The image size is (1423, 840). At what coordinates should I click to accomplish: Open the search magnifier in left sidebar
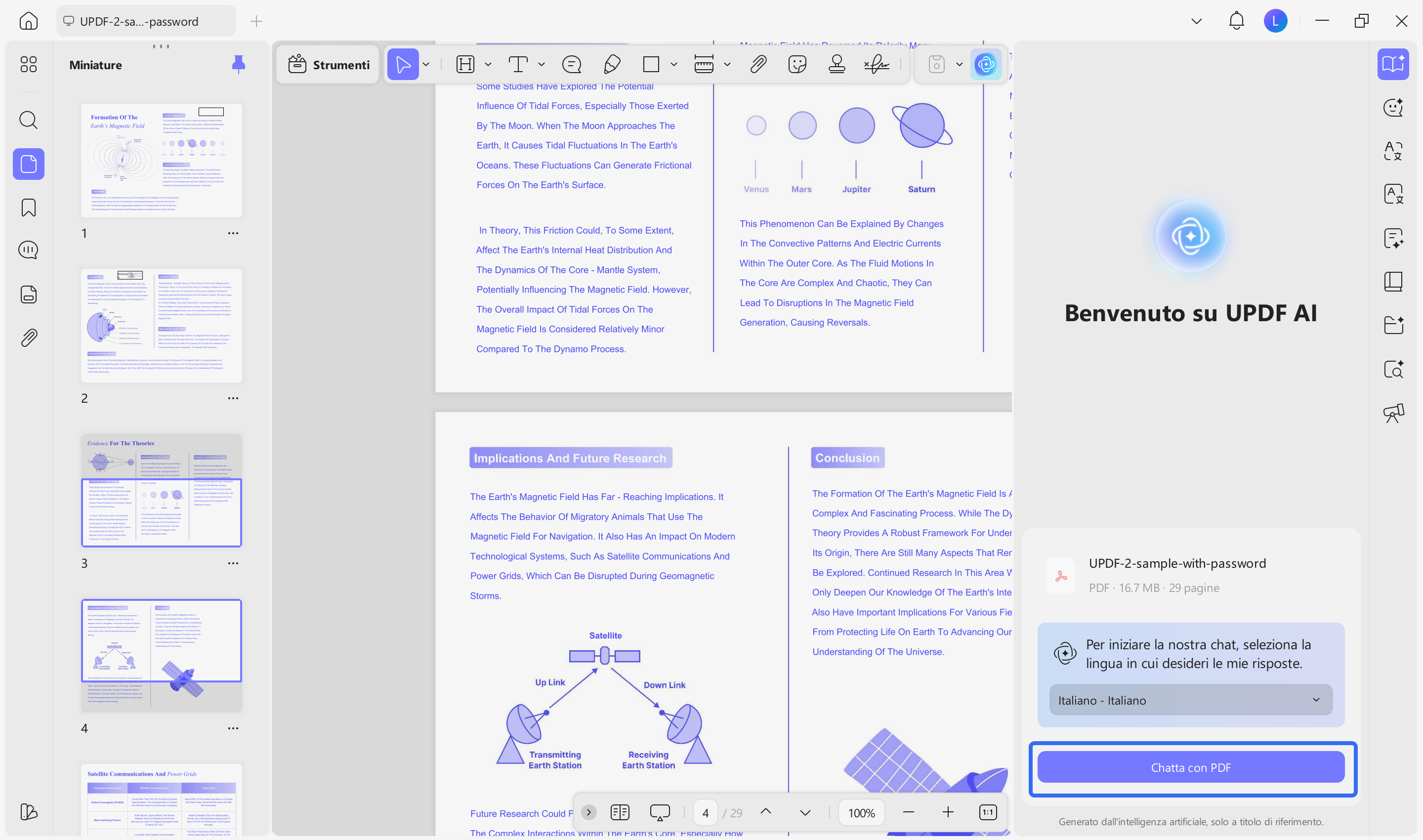click(x=28, y=120)
